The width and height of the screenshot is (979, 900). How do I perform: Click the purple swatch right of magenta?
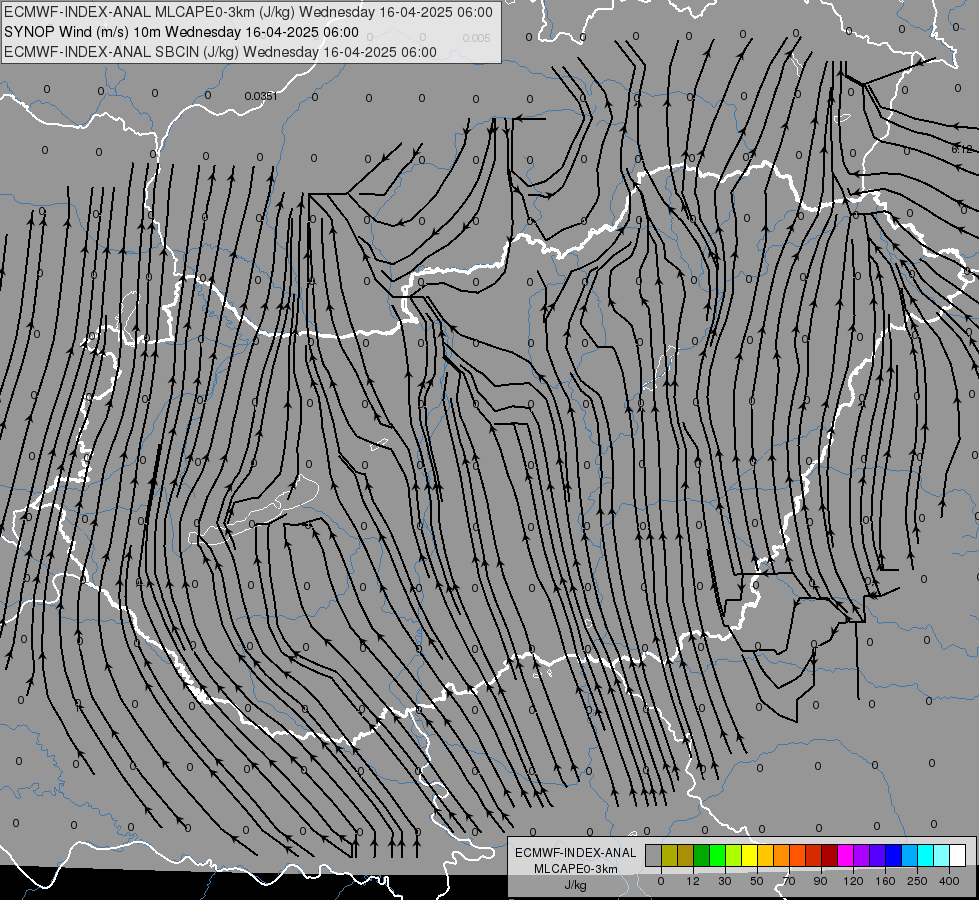pyautogui.click(x=862, y=855)
